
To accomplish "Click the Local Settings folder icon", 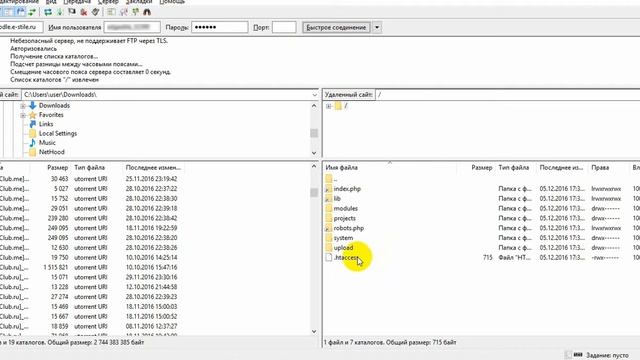I will [33, 133].
